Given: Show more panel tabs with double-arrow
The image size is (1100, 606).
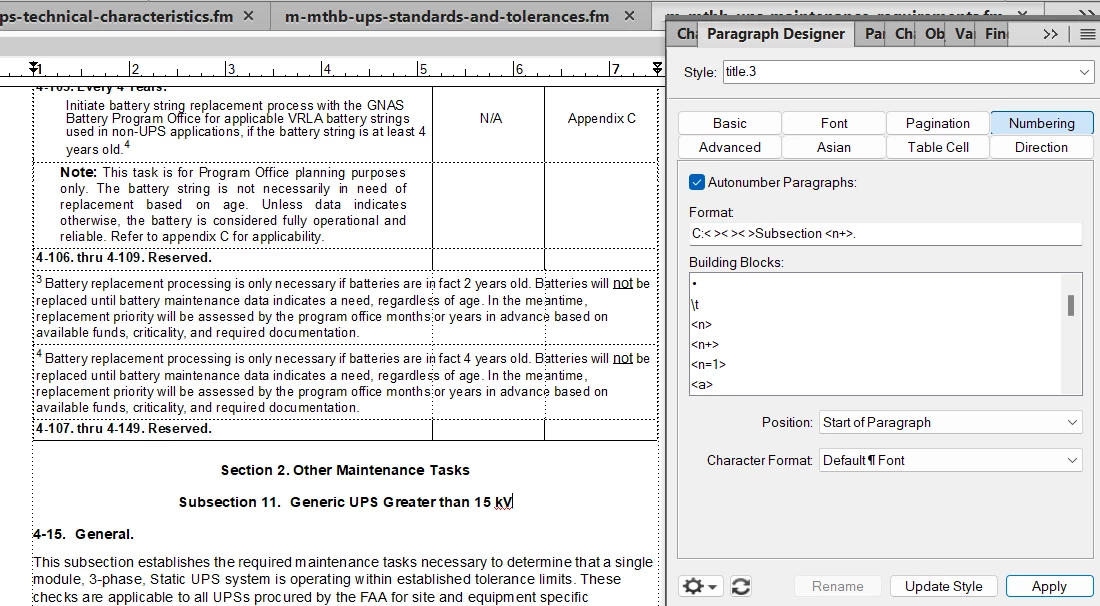Looking at the screenshot, I should click(x=1050, y=34).
